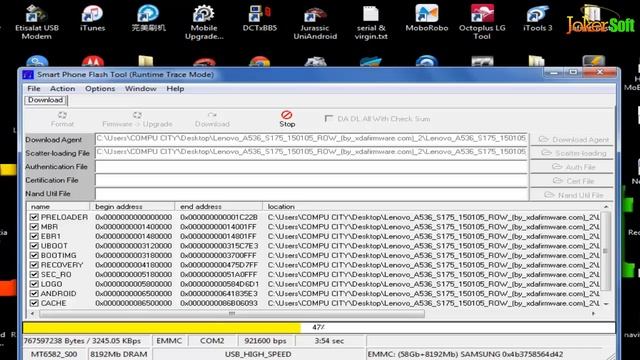Click the 'end address' column header
640x360 pixels.
tap(219, 207)
